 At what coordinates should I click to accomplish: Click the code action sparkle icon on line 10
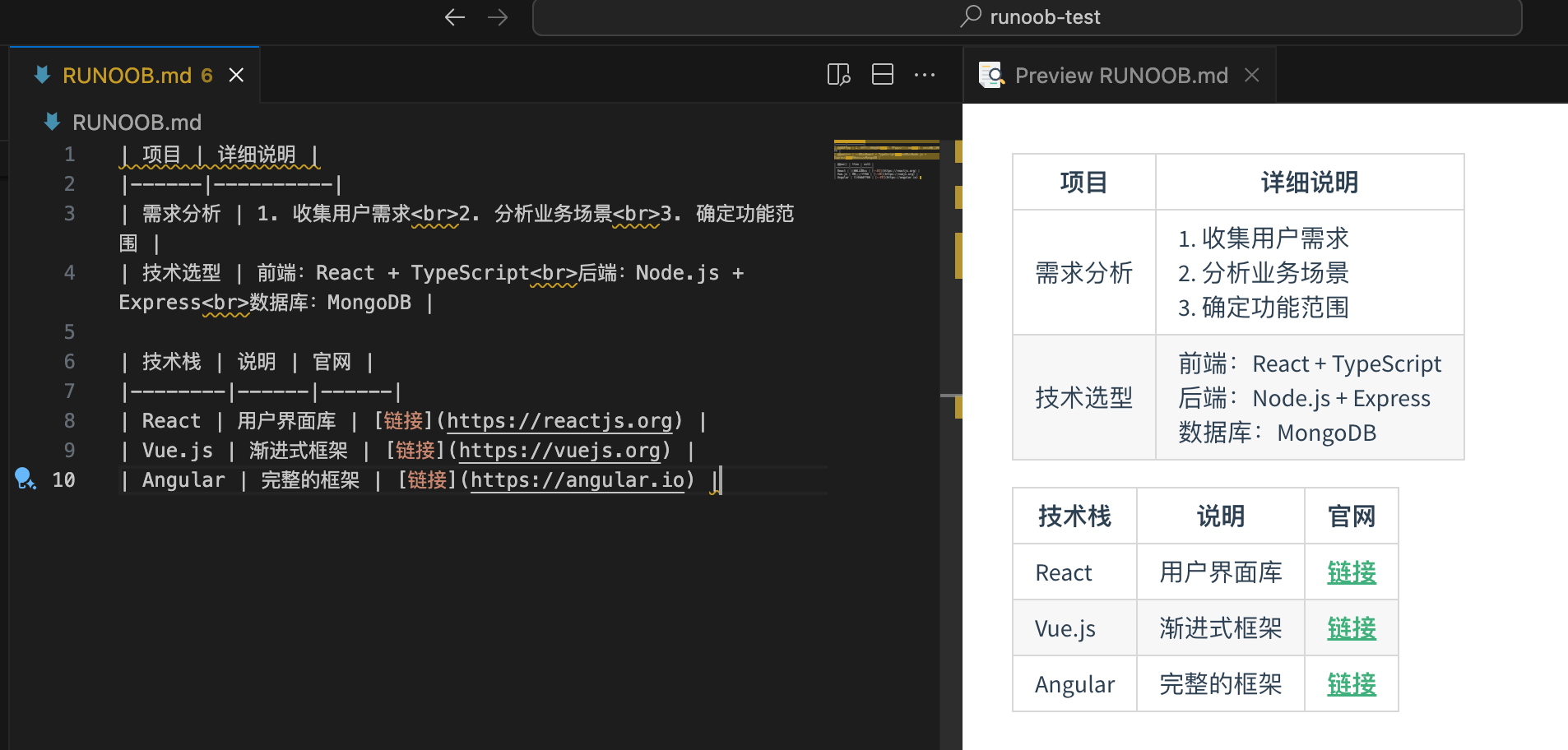(25, 479)
